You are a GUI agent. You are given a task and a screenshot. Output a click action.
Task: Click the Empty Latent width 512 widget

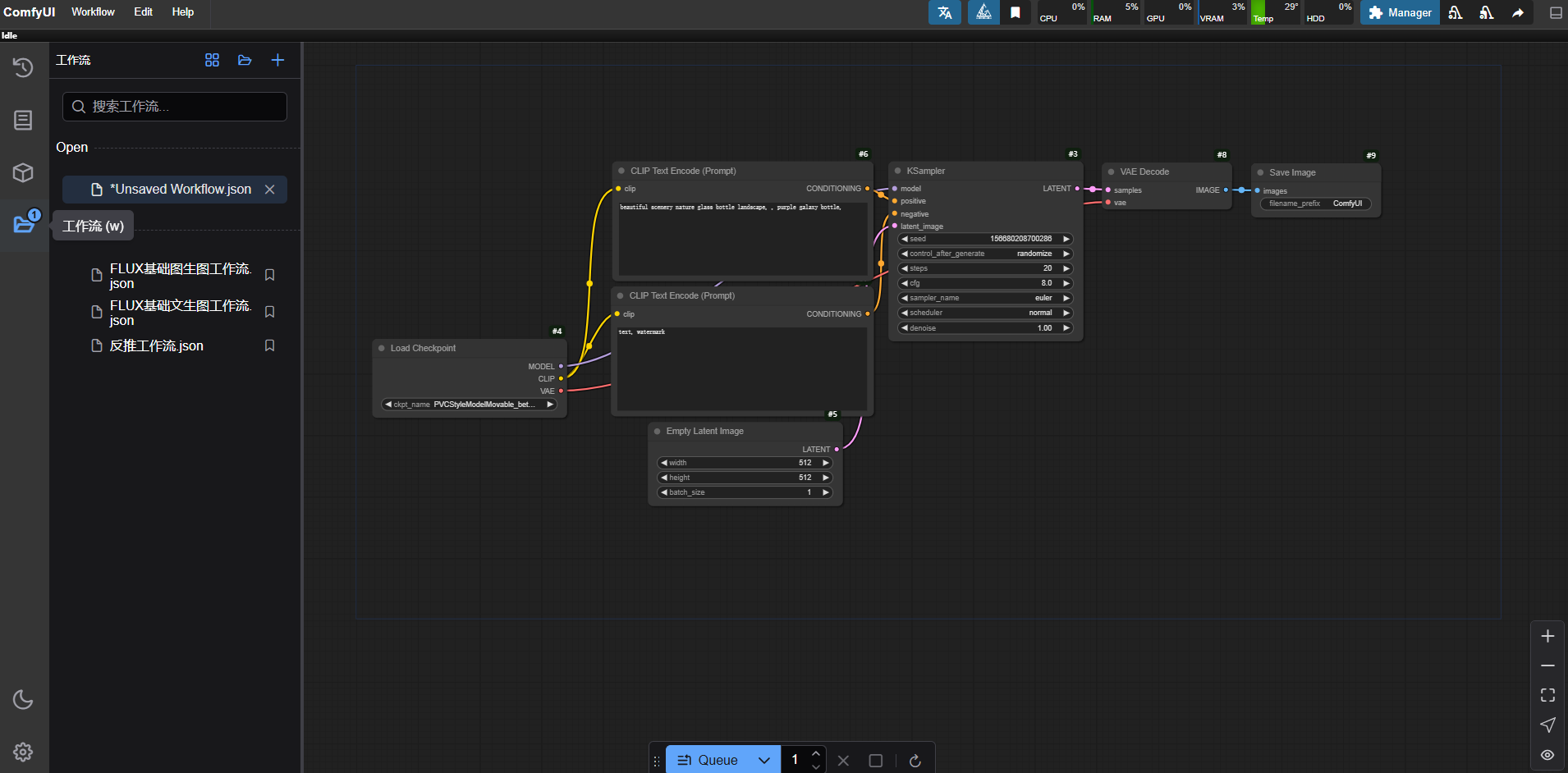click(x=745, y=463)
